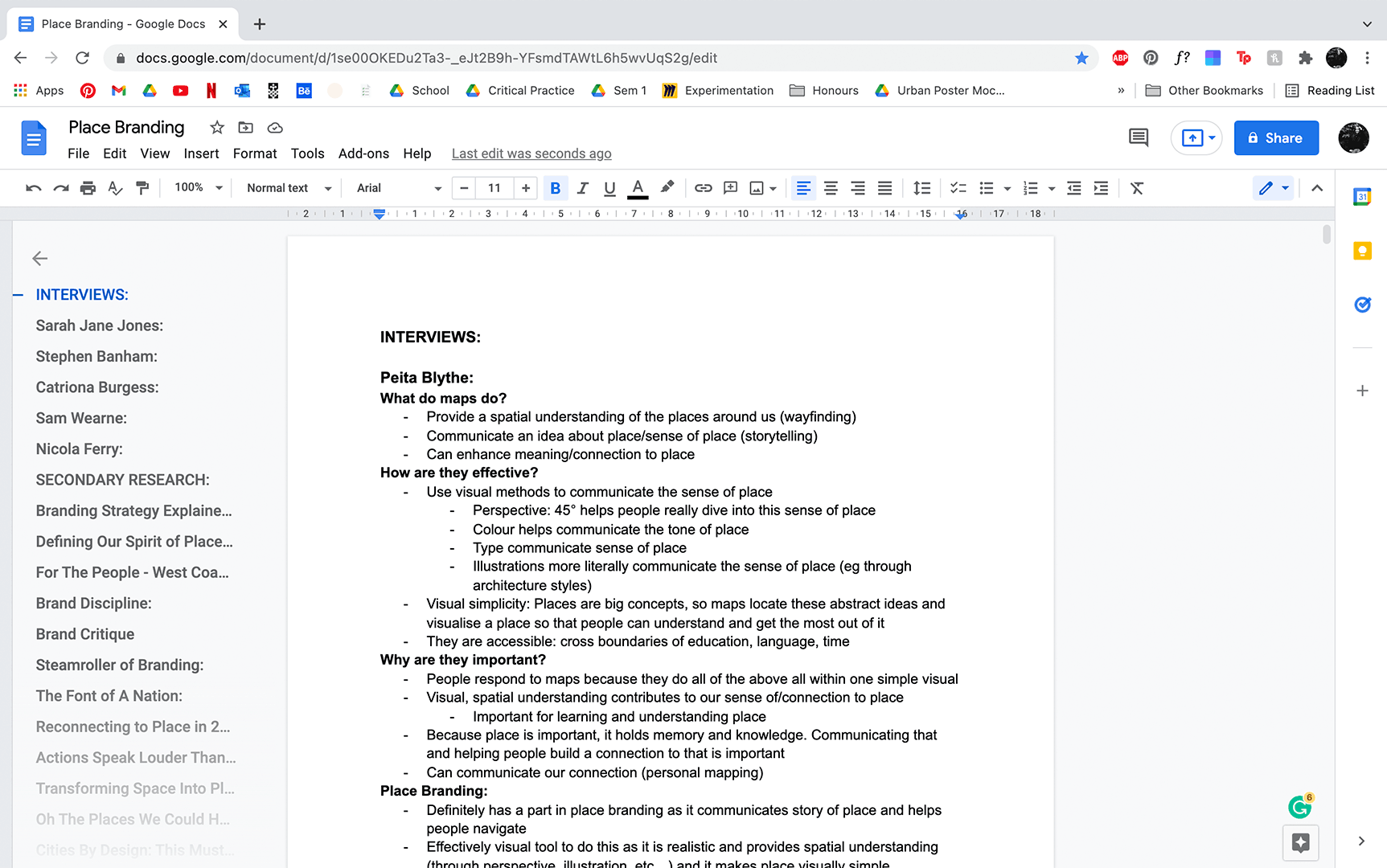Star the Place Branding document
The width and height of the screenshot is (1387, 868).
[217, 128]
